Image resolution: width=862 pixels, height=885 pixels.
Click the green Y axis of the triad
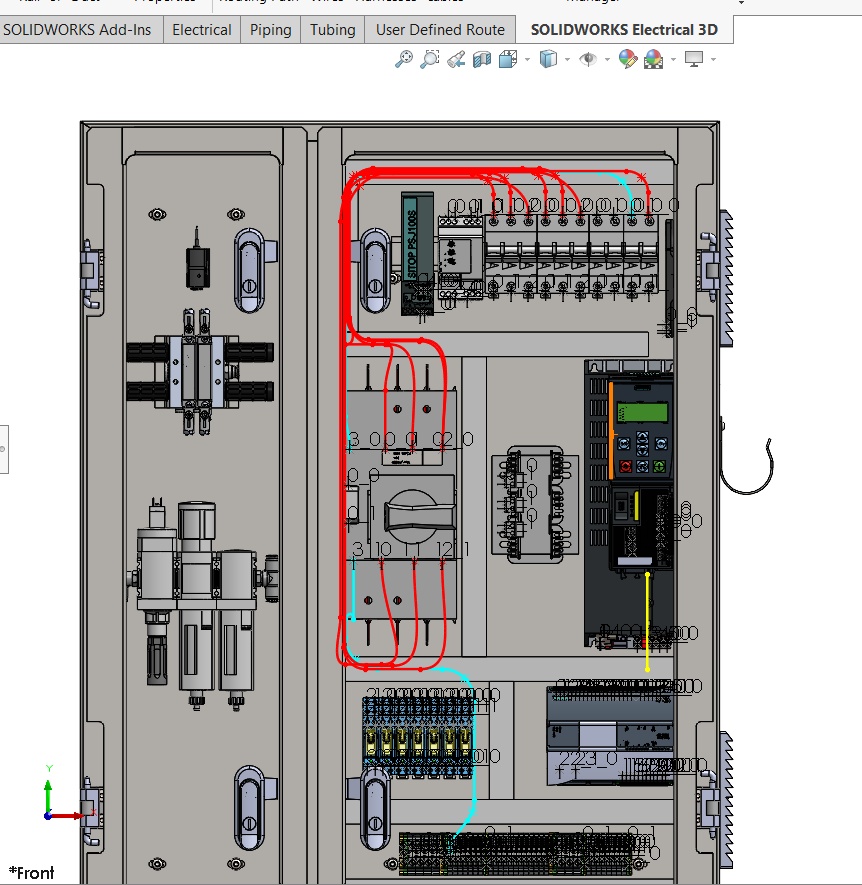coord(48,795)
